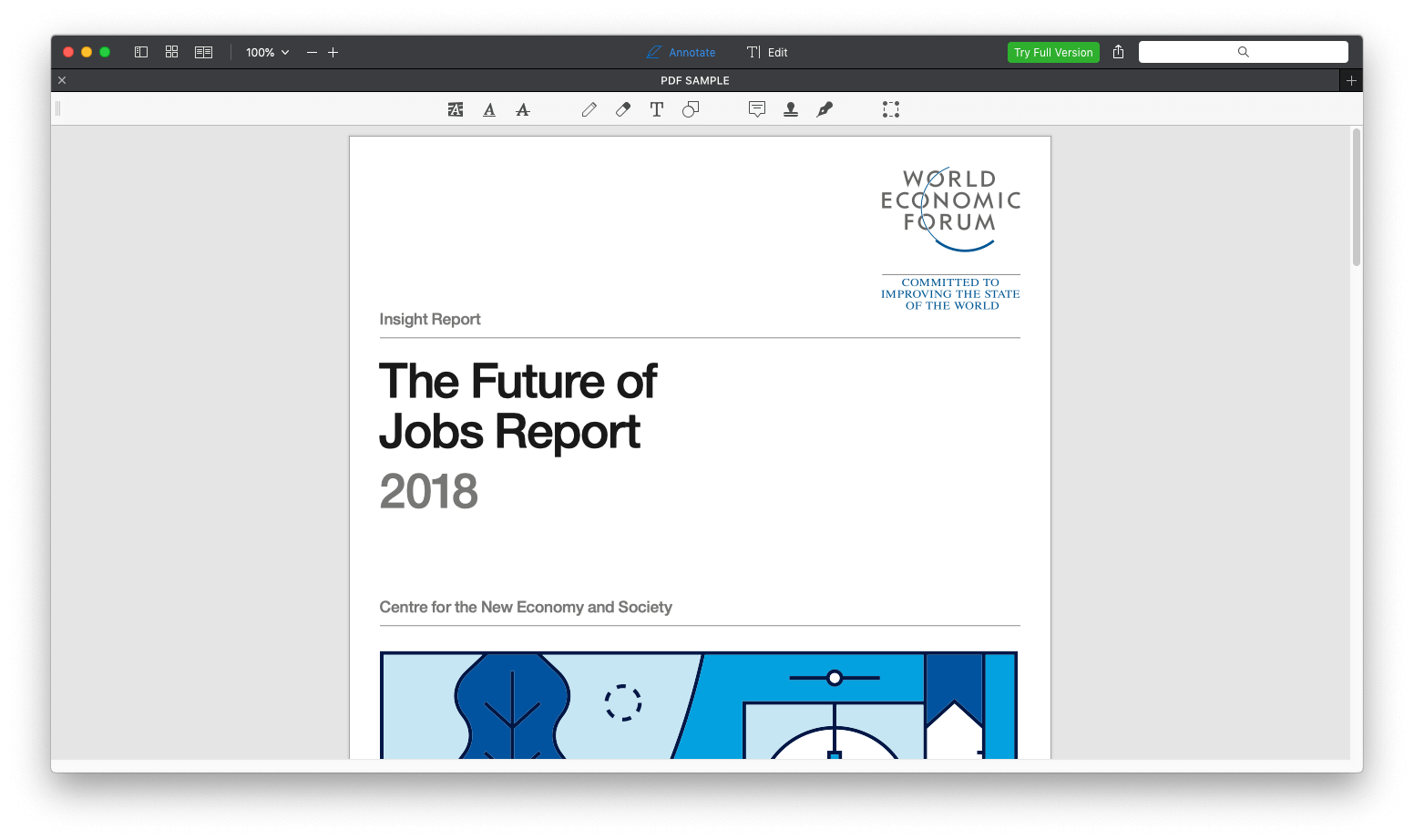Toggle the sidebar panel
This screenshot has width=1414, height=840.
[140, 52]
